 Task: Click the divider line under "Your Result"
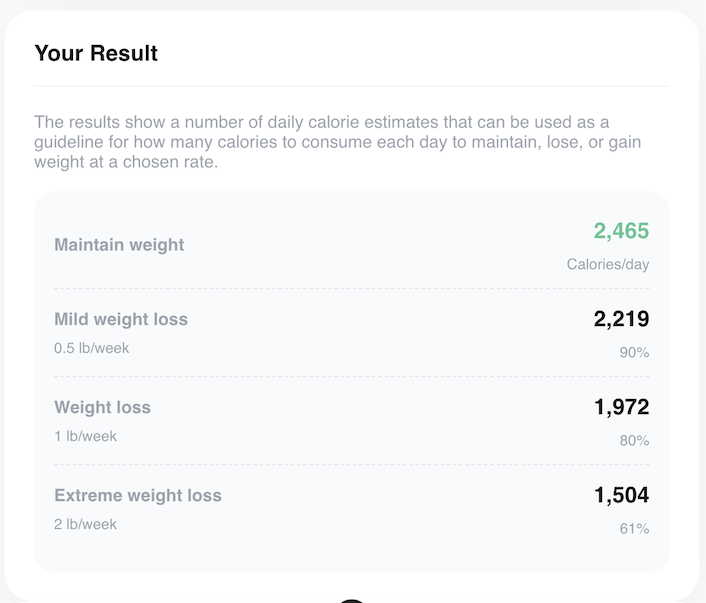click(x=351, y=87)
